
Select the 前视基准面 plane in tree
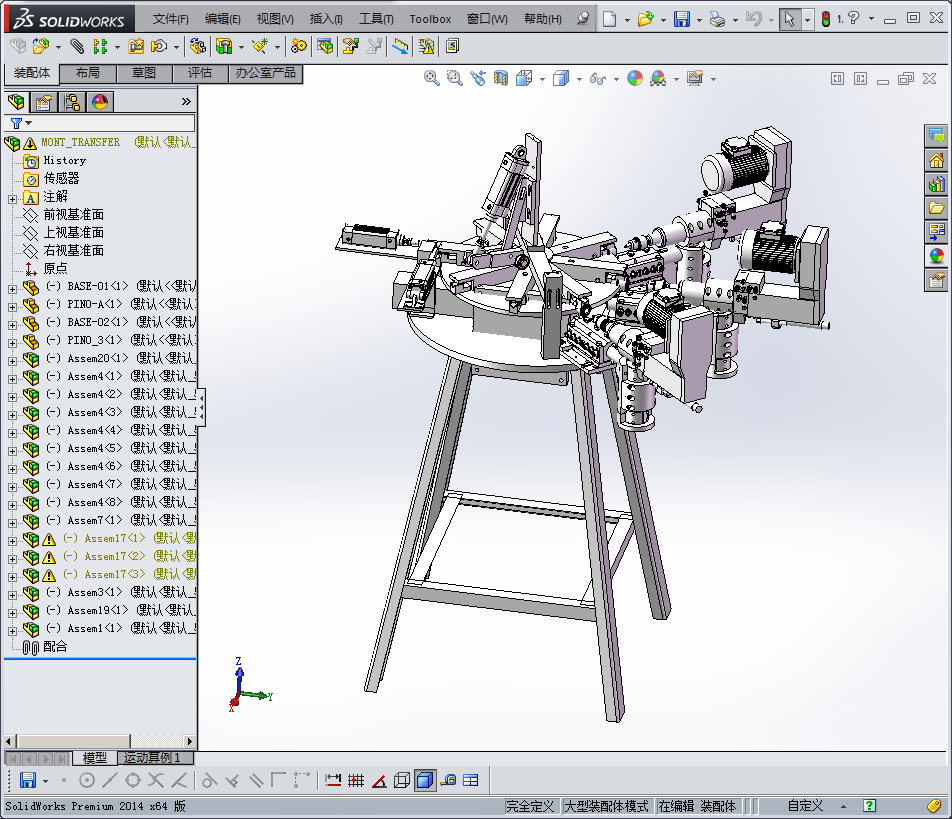[73, 215]
